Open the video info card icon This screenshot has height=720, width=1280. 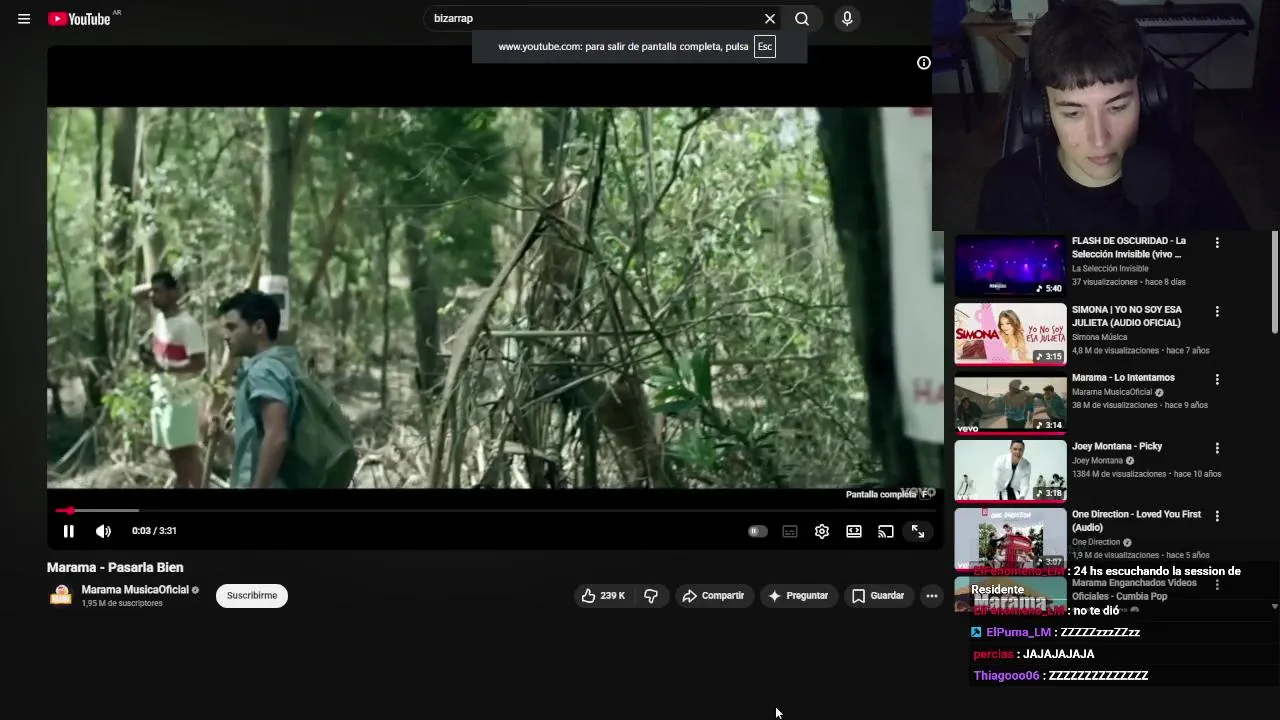pos(924,63)
